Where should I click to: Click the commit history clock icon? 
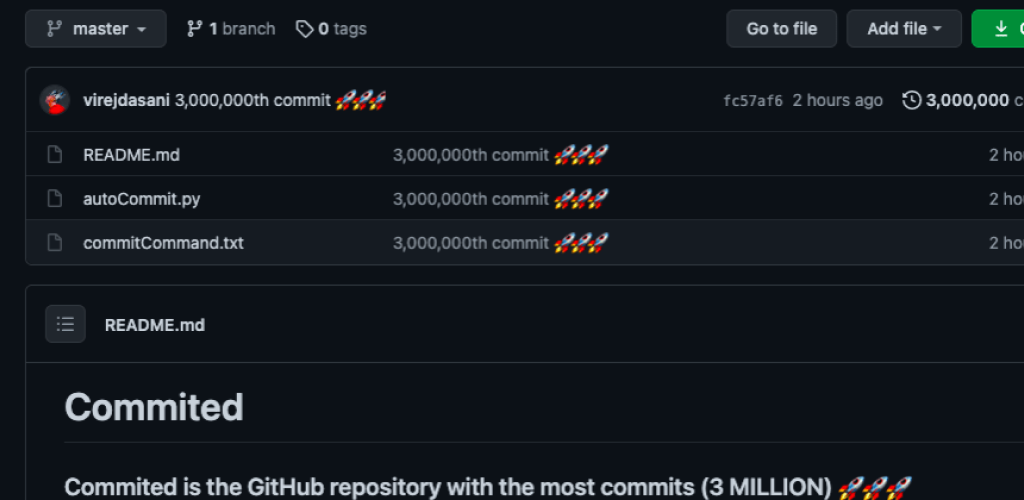pos(911,100)
